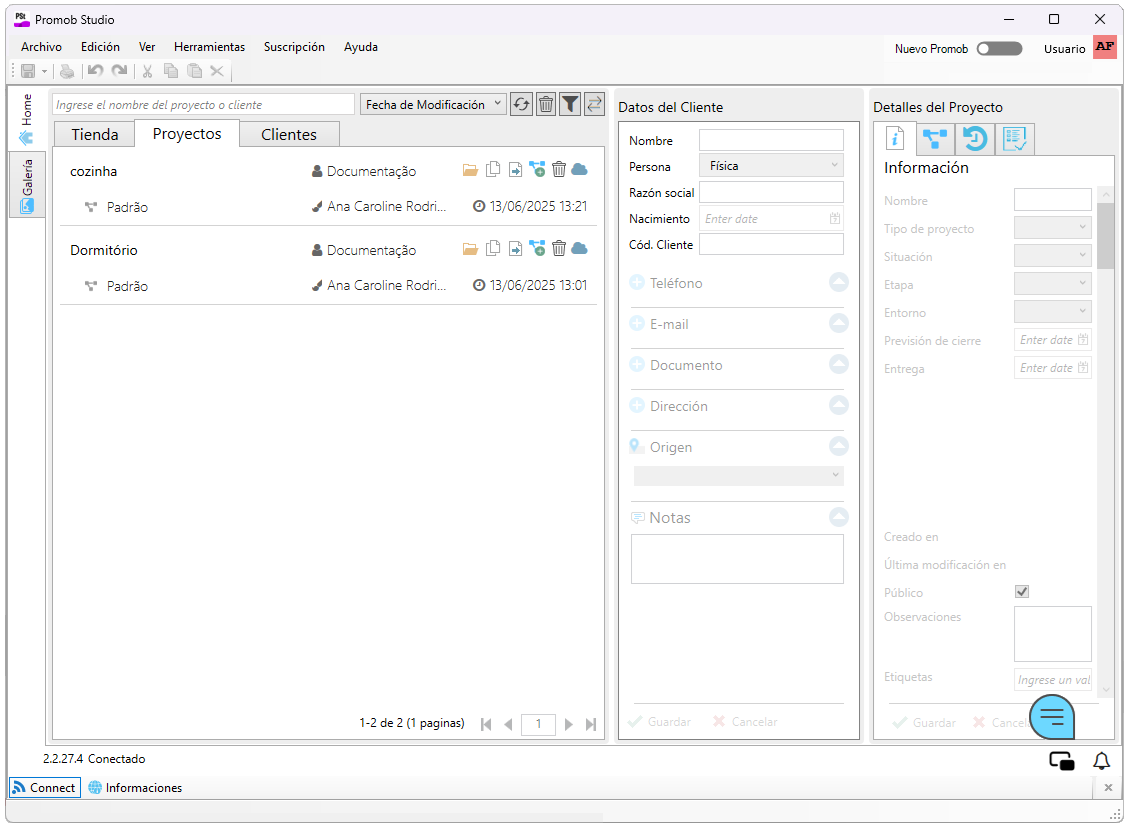Open the Etapa dropdown
This screenshot has height=824, width=1127.
point(1053,284)
